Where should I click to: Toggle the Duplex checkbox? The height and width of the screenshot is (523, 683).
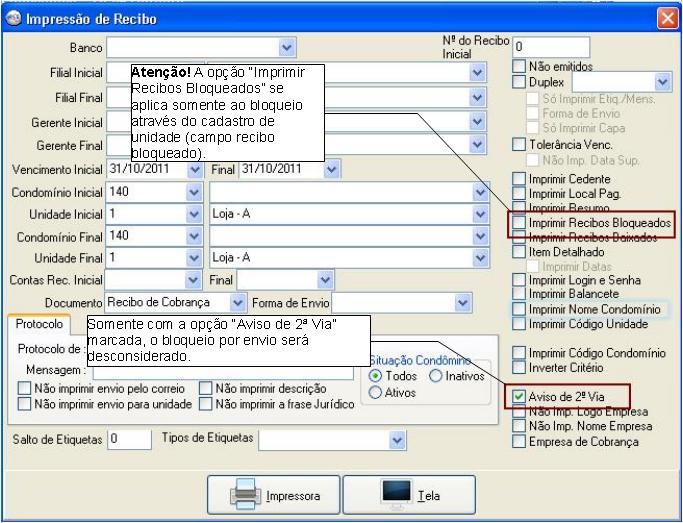(519, 81)
